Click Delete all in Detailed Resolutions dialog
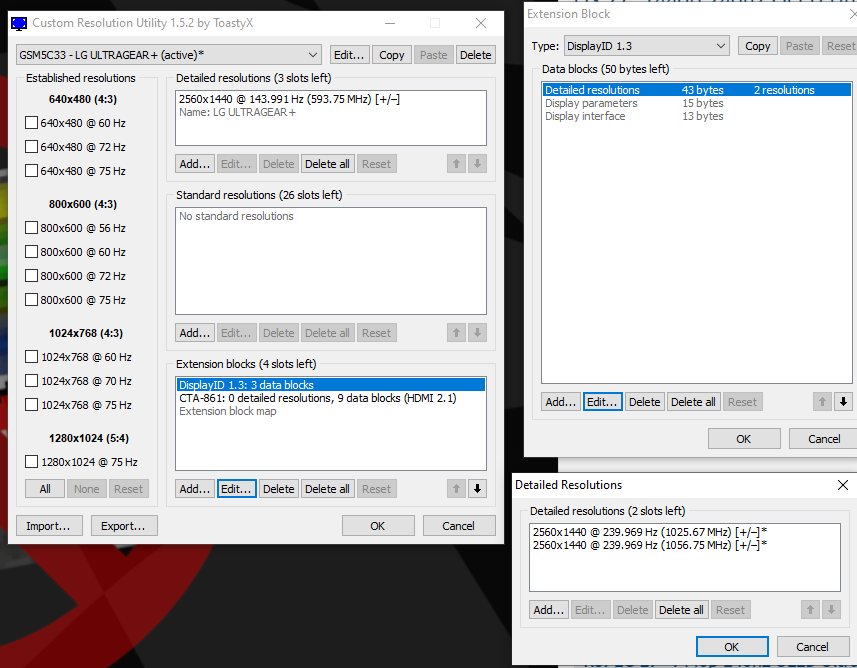Viewport: 857px width, 668px height. click(x=681, y=610)
